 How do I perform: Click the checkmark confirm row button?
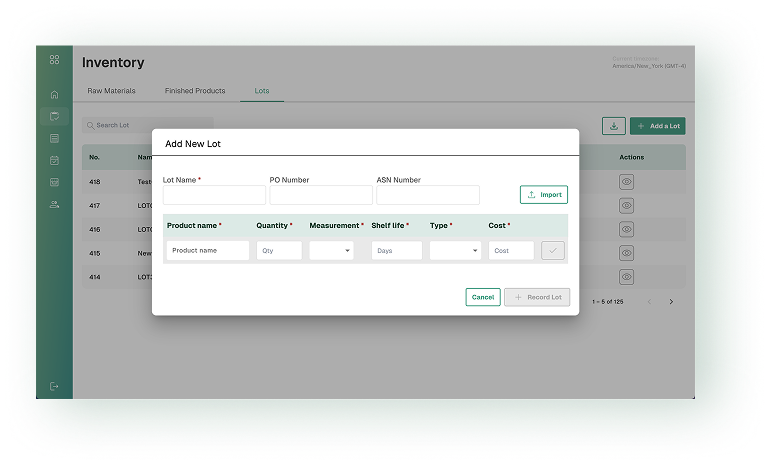coord(553,250)
